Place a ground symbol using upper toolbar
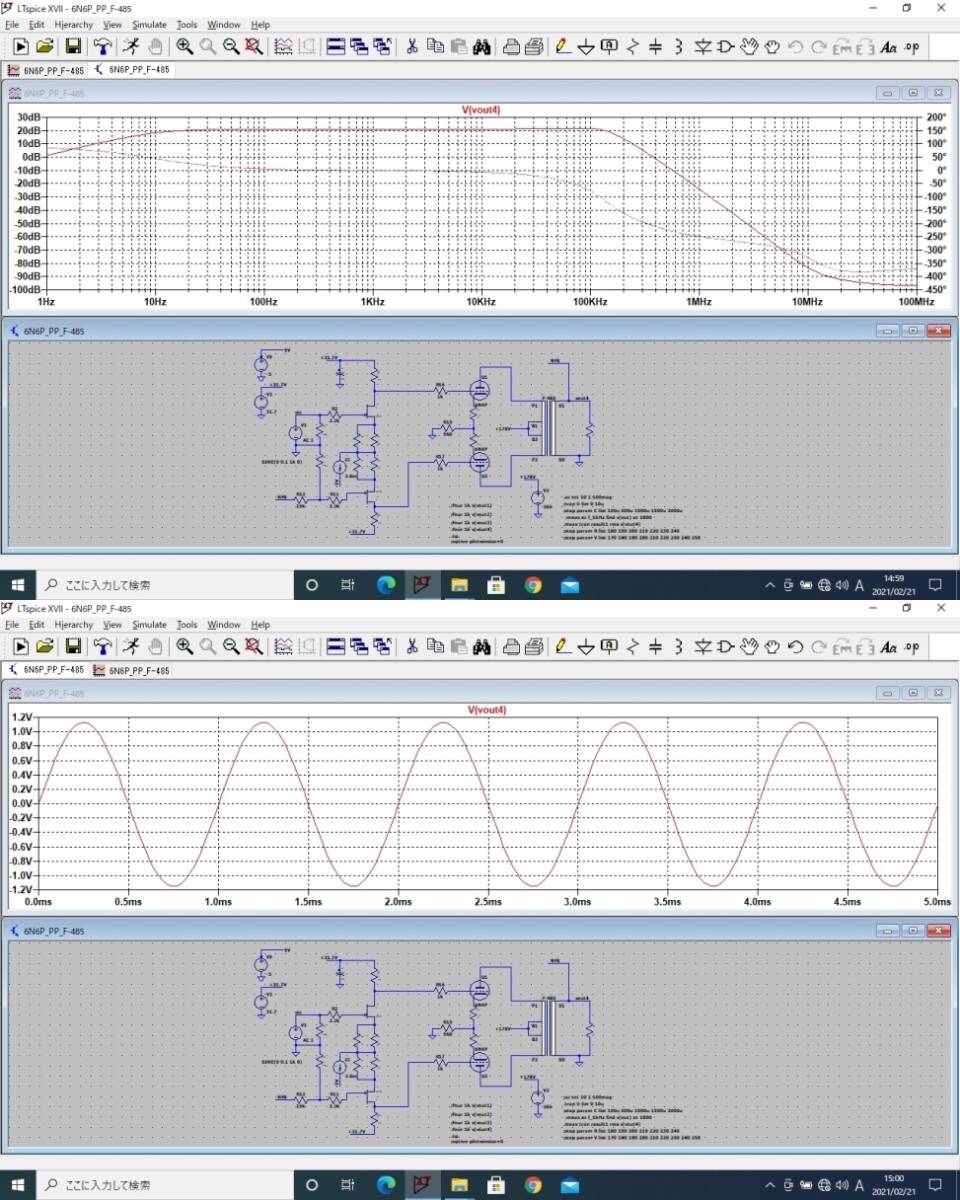960x1200 pixels. click(586, 46)
